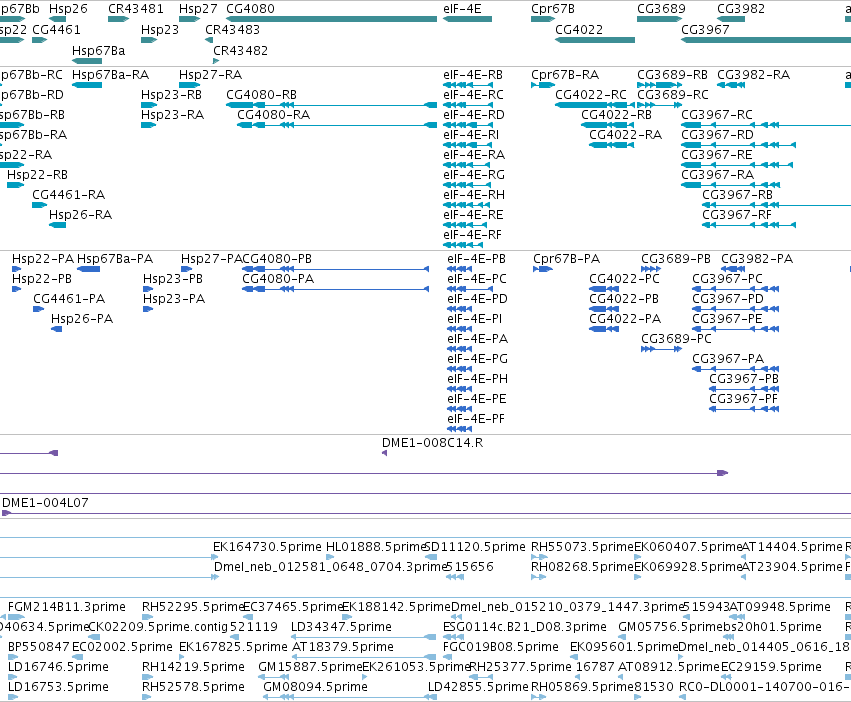Click the CG4461-RA transcript label
The image size is (851, 702).
(69, 194)
